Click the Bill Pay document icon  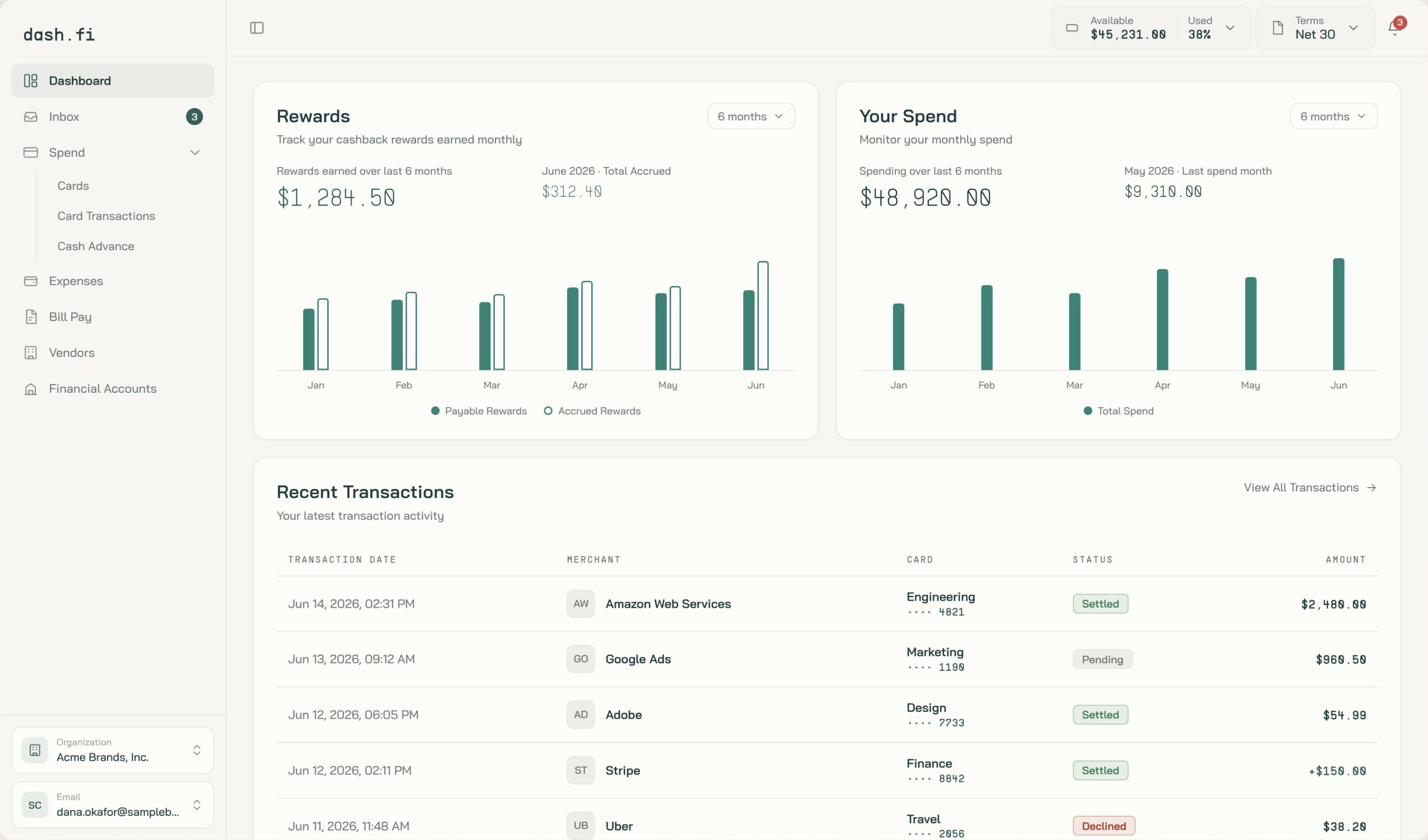tap(31, 317)
